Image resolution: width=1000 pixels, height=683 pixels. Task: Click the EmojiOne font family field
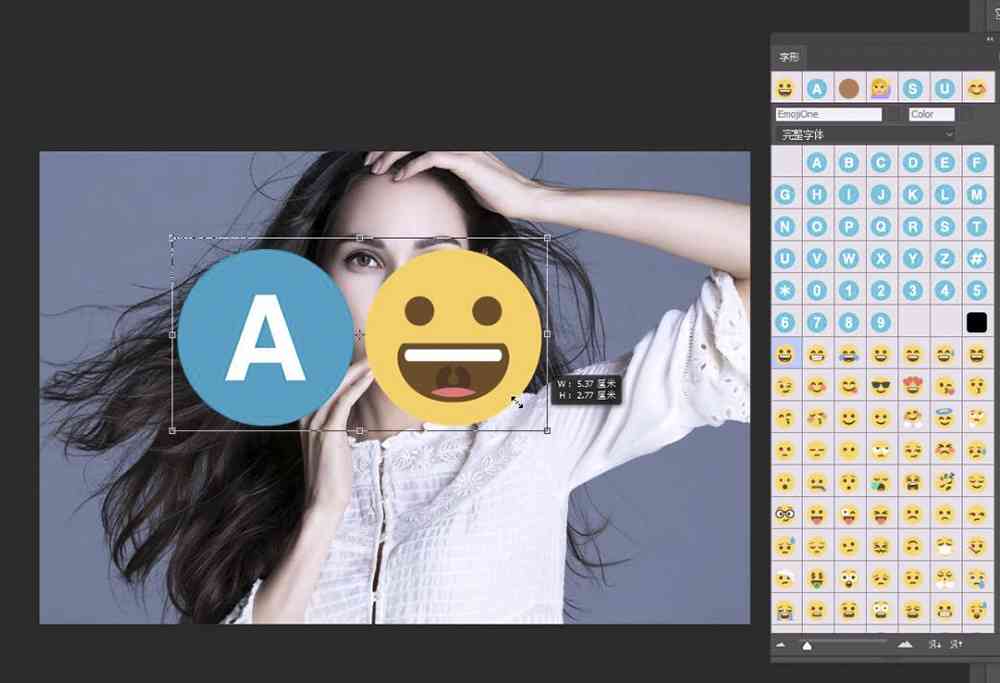[828, 114]
